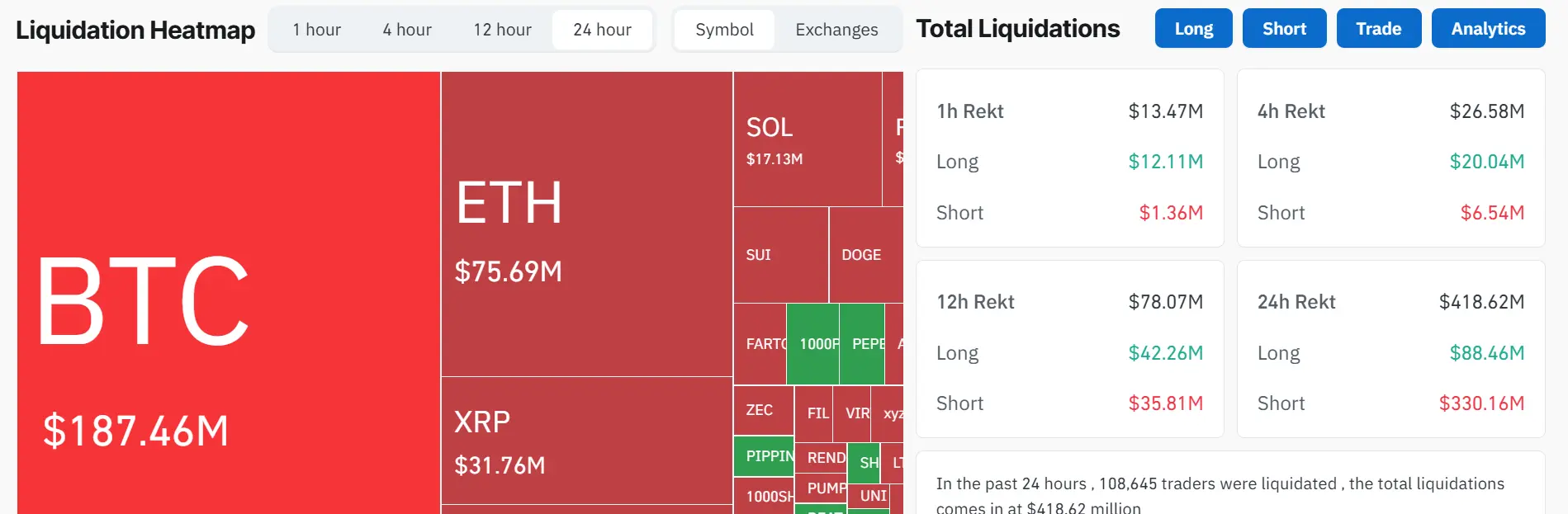Switch back to Symbol grouping

(724, 29)
